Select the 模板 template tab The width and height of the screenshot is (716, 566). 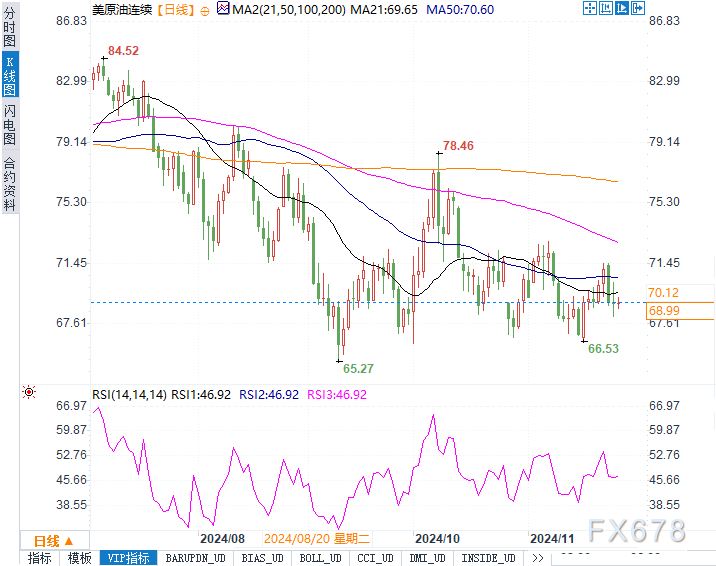point(79,558)
